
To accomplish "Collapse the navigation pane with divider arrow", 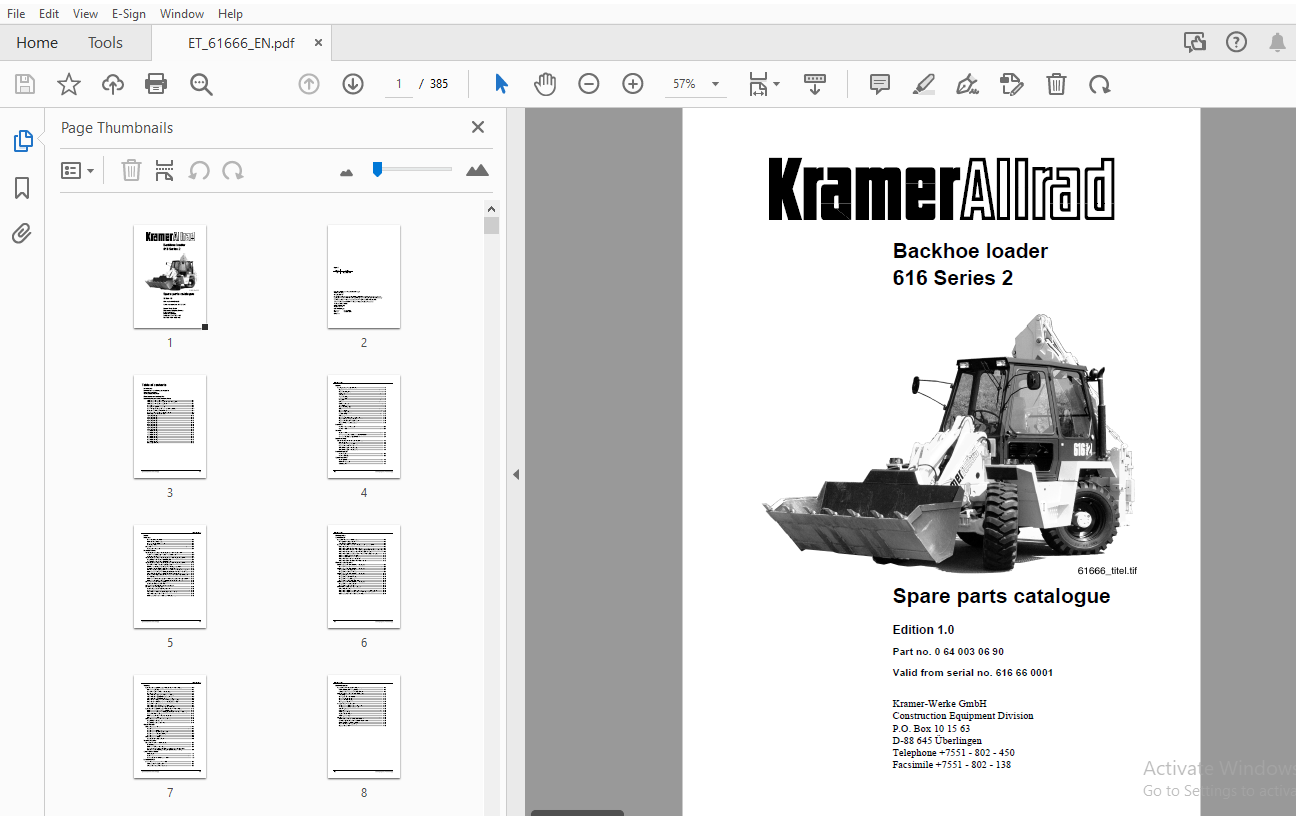I will 516,474.
